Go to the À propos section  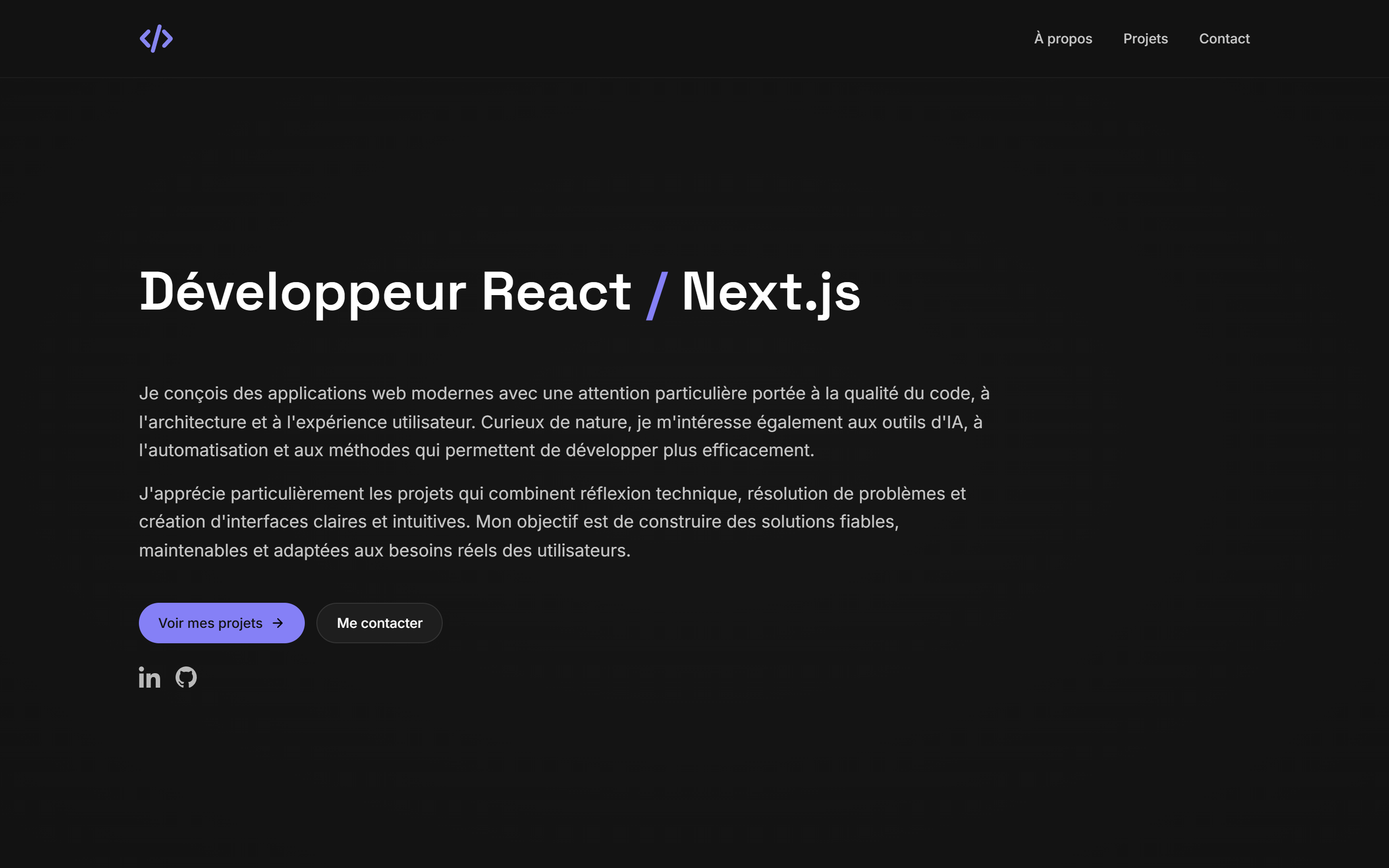[1063, 39]
